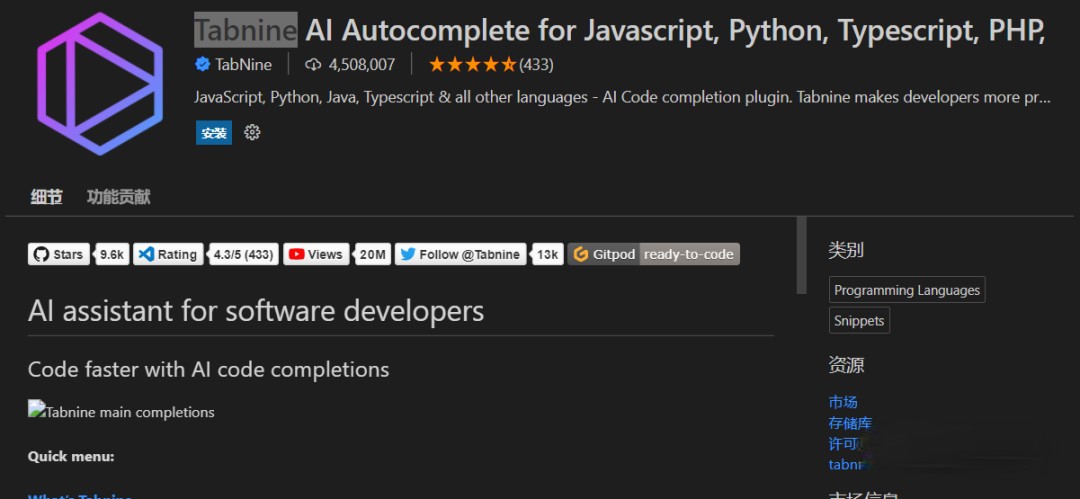The height and width of the screenshot is (499, 1080).
Task: Open the TabNine publisher link
Action: point(243,64)
